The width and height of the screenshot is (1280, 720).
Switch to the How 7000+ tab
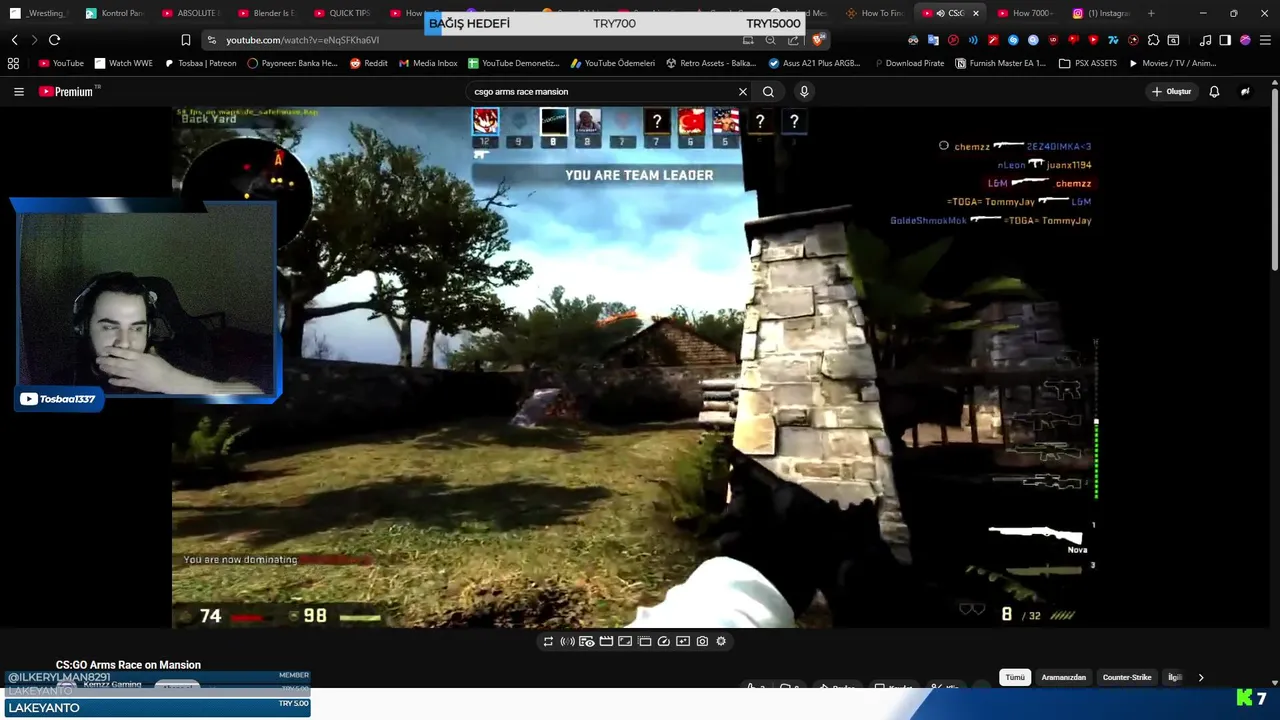pos(1025,13)
